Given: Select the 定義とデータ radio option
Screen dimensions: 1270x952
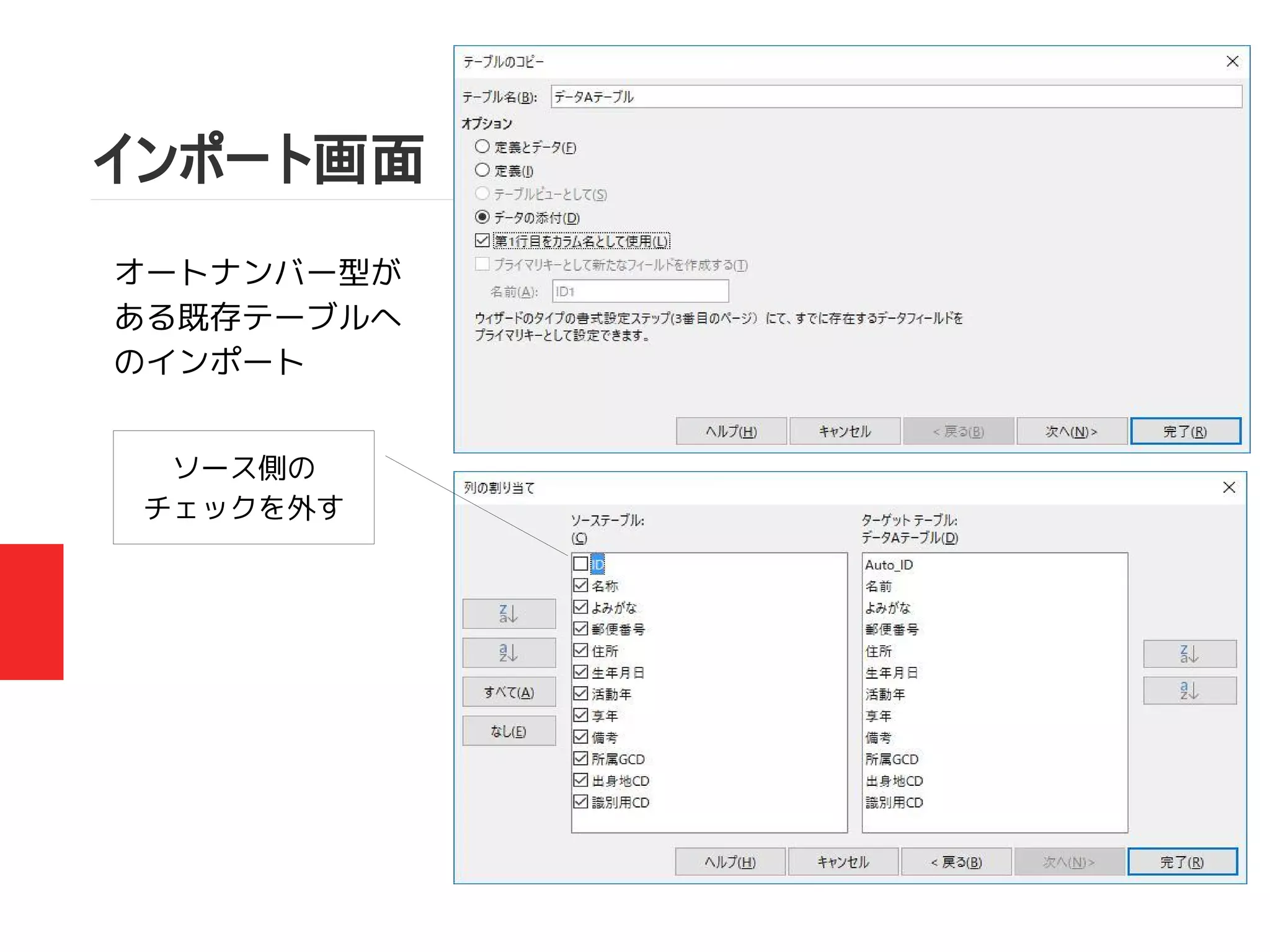Looking at the screenshot, I should [x=482, y=147].
